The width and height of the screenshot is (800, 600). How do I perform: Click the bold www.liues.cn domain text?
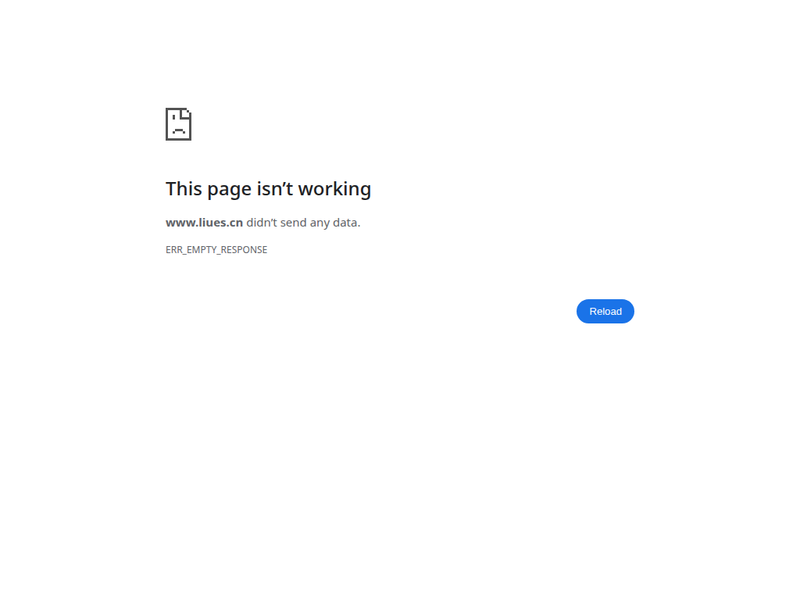pos(204,222)
